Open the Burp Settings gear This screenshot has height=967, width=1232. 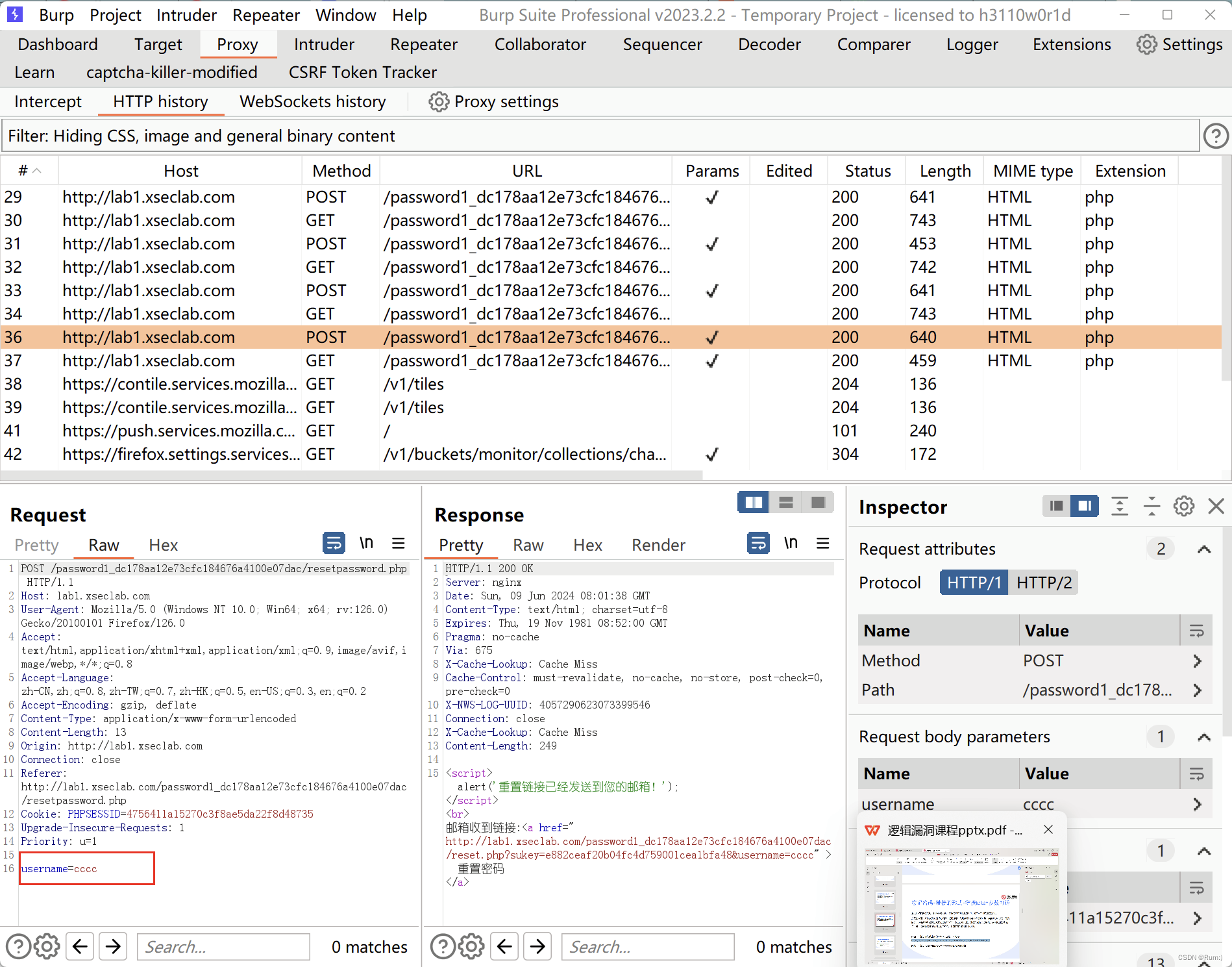[1146, 44]
